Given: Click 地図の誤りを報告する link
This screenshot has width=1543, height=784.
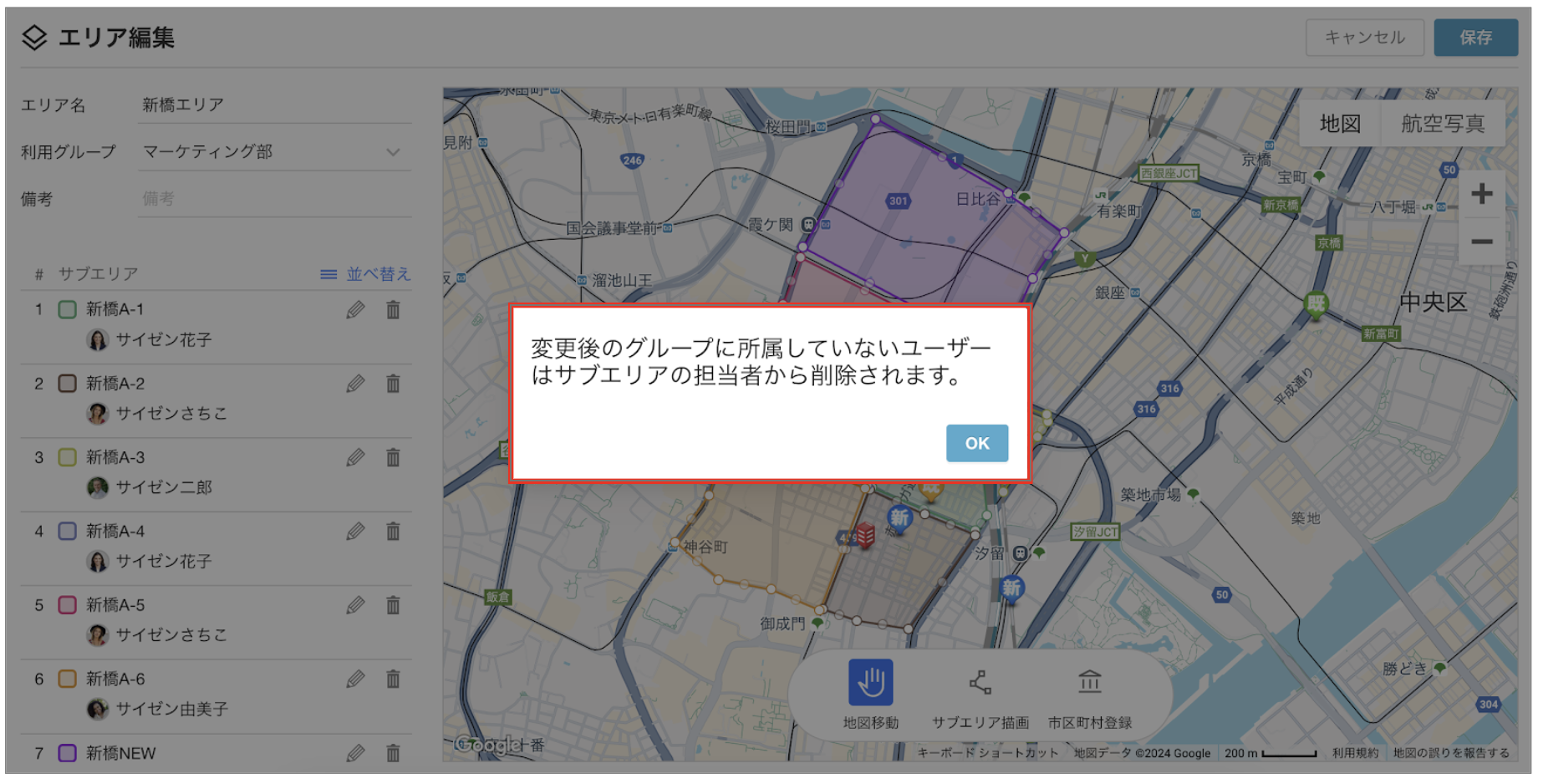Looking at the screenshot, I should 1451,753.
